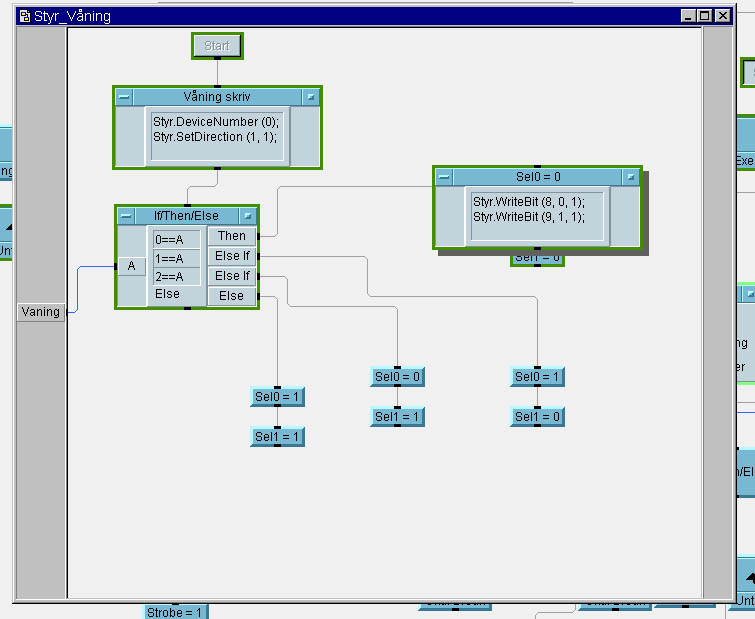The image size is (755, 619).
Task: Select the A input terminal on If/Then/Else
Action: point(131,266)
